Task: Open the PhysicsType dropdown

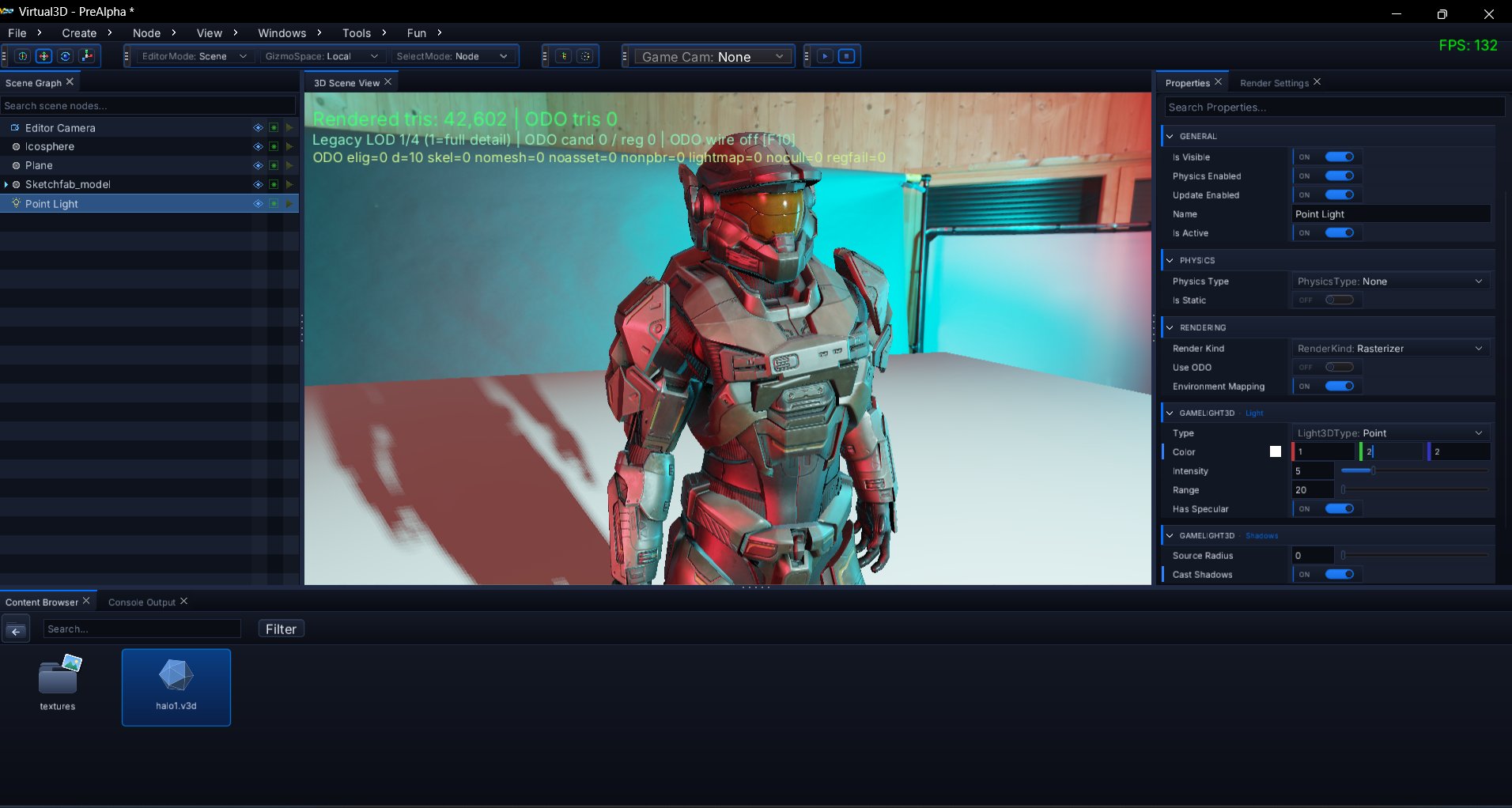Action: [x=1390, y=281]
